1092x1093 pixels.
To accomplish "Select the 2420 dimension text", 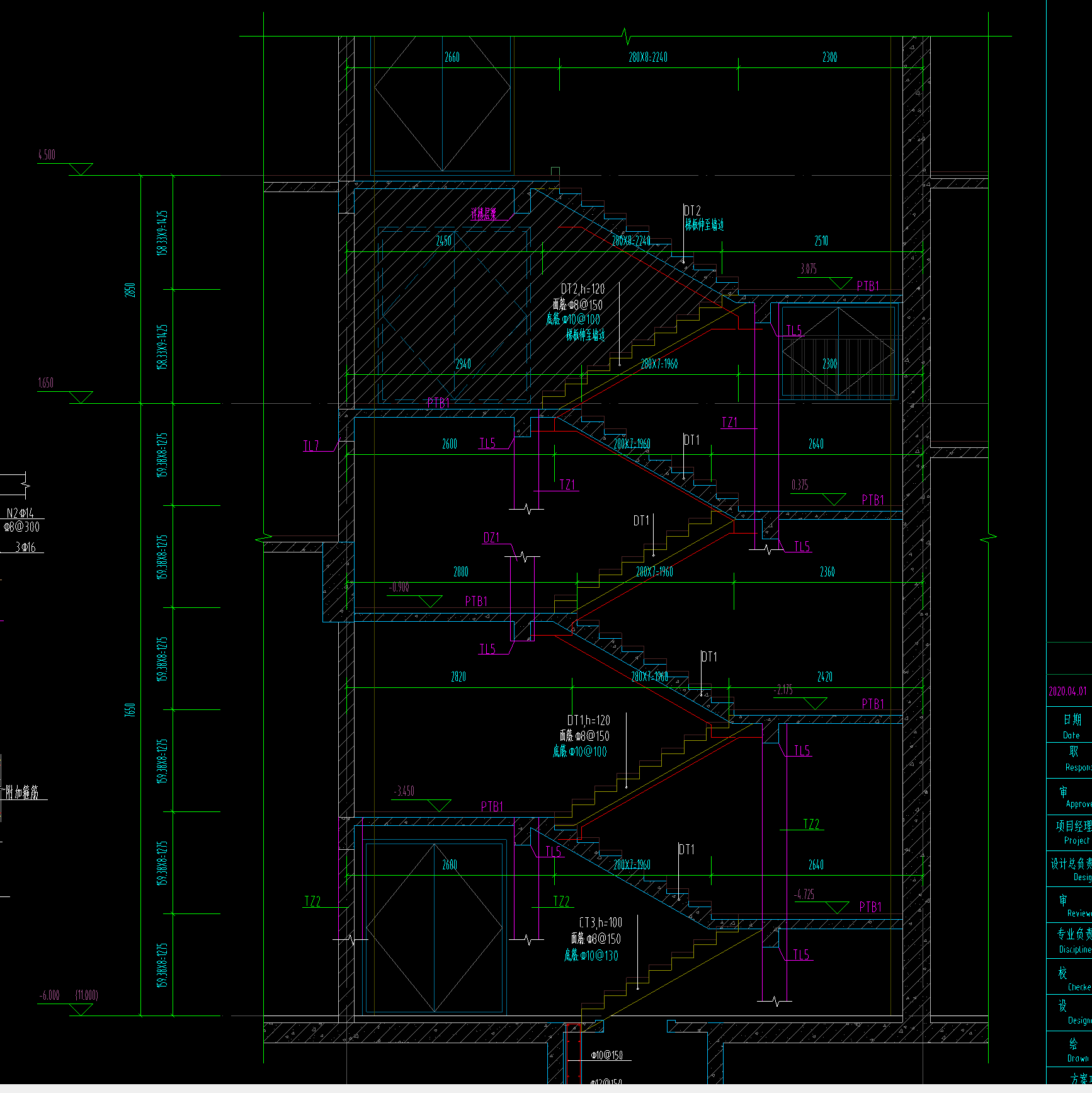I will 825,677.
